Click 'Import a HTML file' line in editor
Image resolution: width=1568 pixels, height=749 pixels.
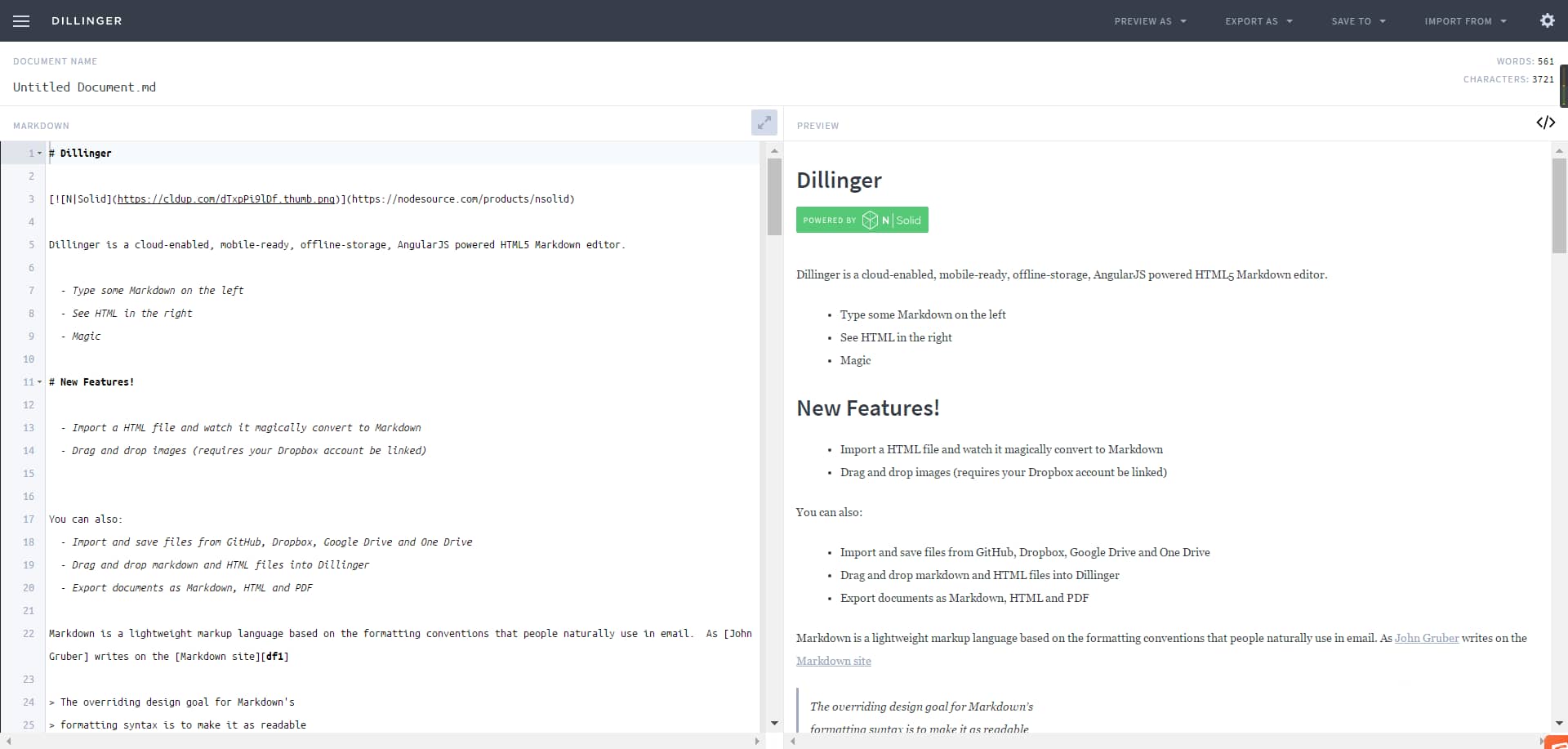click(x=241, y=428)
